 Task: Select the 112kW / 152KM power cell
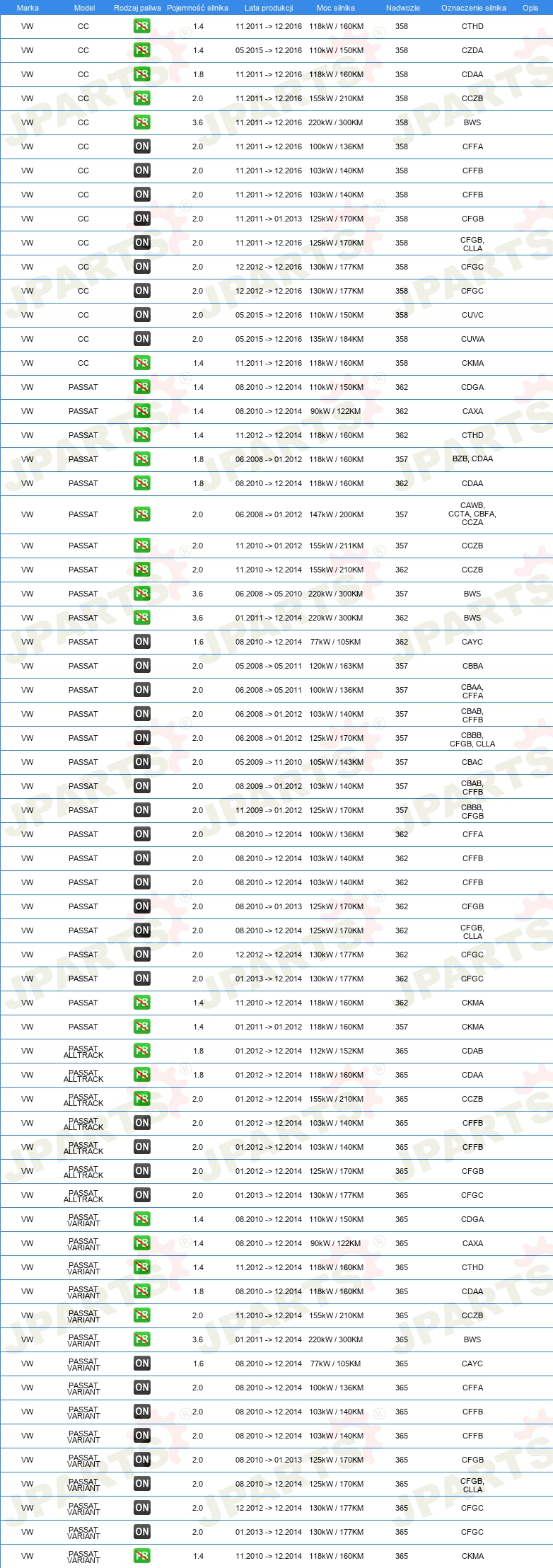pyautogui.click(x=336, y=1051)
